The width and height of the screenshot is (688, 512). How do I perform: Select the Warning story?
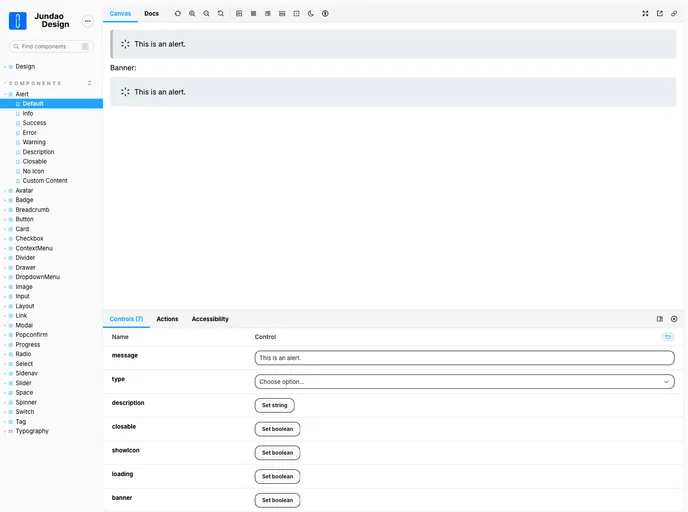pos(34,142)
